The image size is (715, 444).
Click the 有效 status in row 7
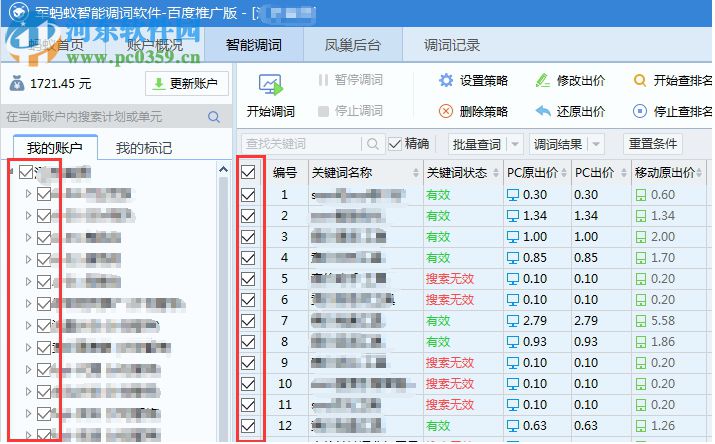438,321
